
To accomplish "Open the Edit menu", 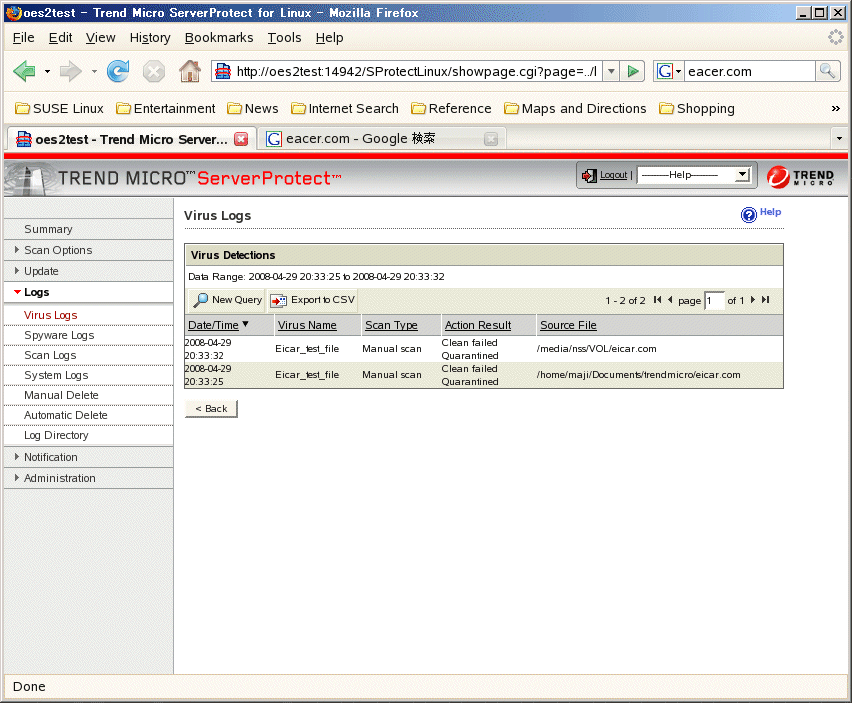I will tap(60, 37).
